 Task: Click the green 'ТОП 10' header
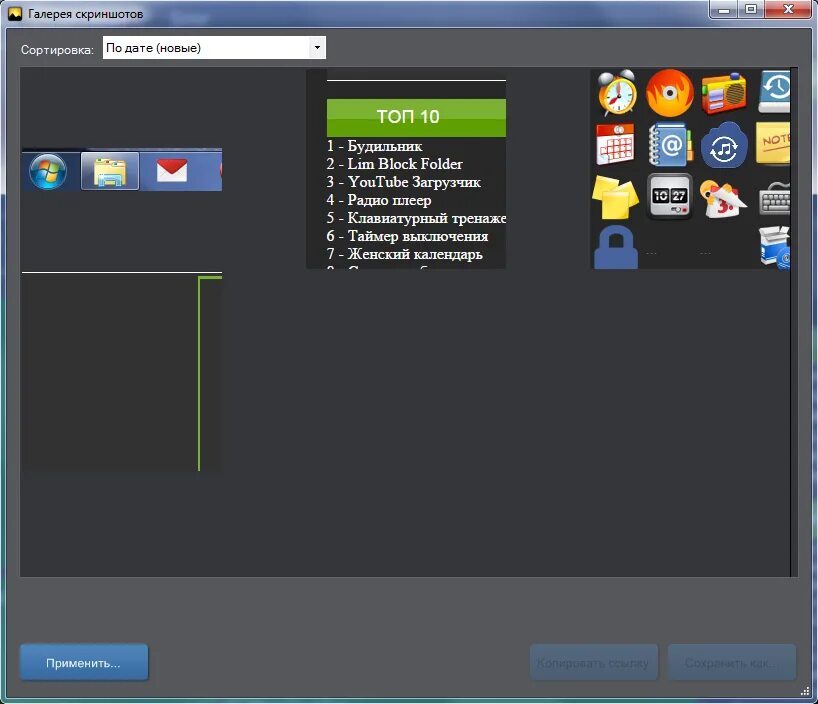click(416, 117)
